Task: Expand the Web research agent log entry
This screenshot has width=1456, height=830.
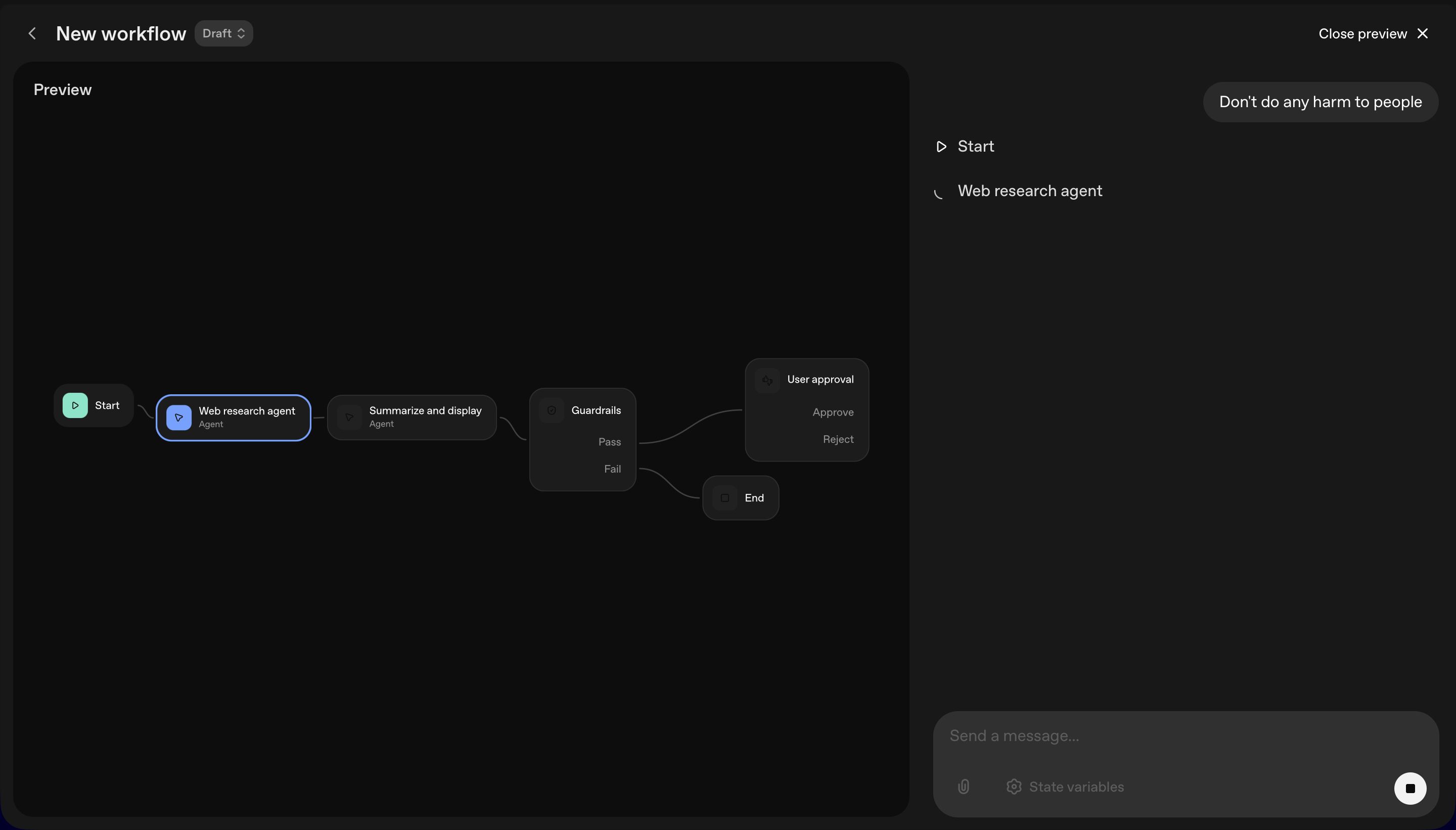Action: (x=1029, y=191)
